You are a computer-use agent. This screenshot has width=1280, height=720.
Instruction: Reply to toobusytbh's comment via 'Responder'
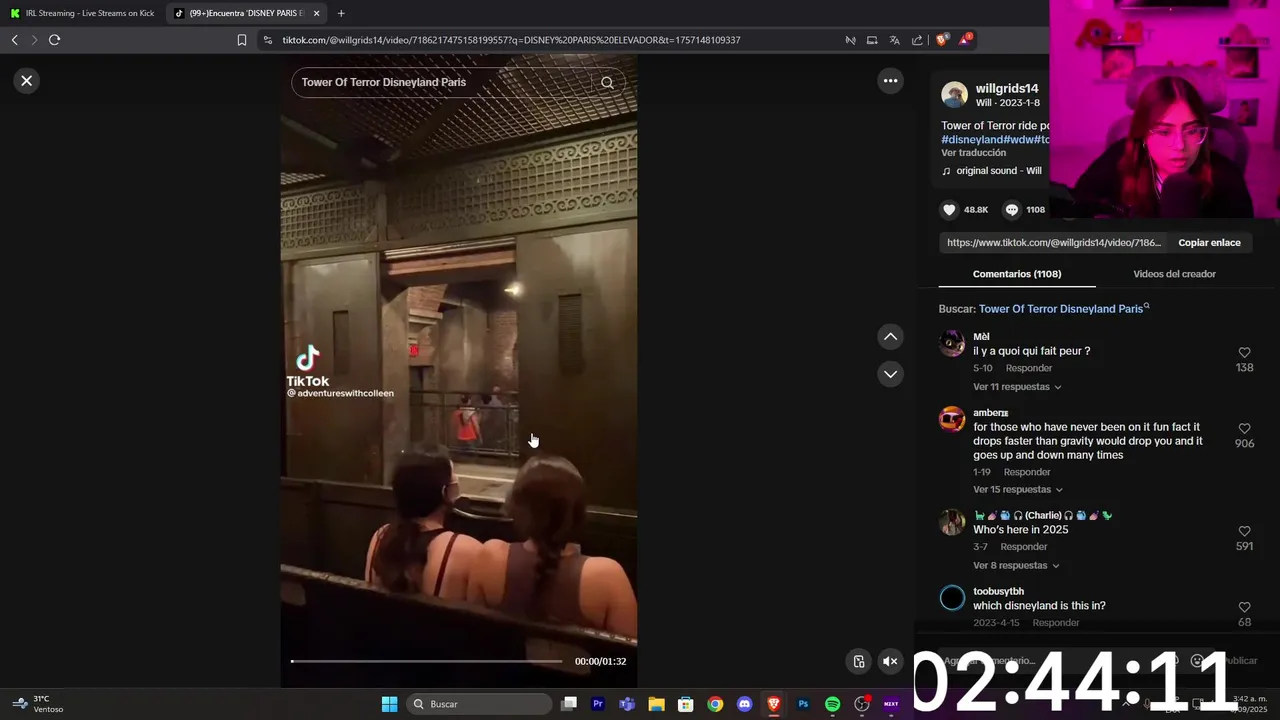tap(1056, 623)
